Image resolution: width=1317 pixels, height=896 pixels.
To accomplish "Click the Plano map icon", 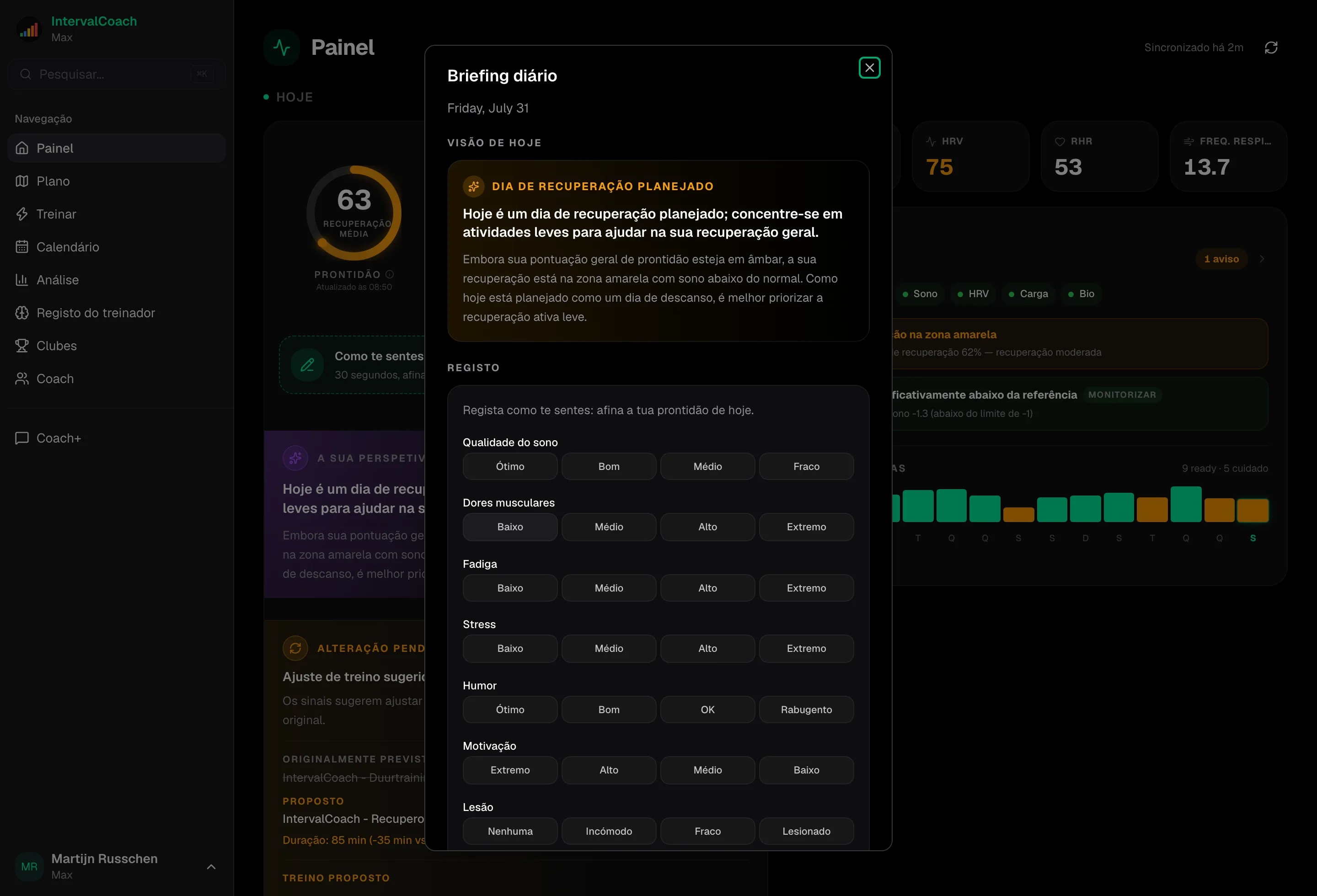I will [x=22, y=181].
